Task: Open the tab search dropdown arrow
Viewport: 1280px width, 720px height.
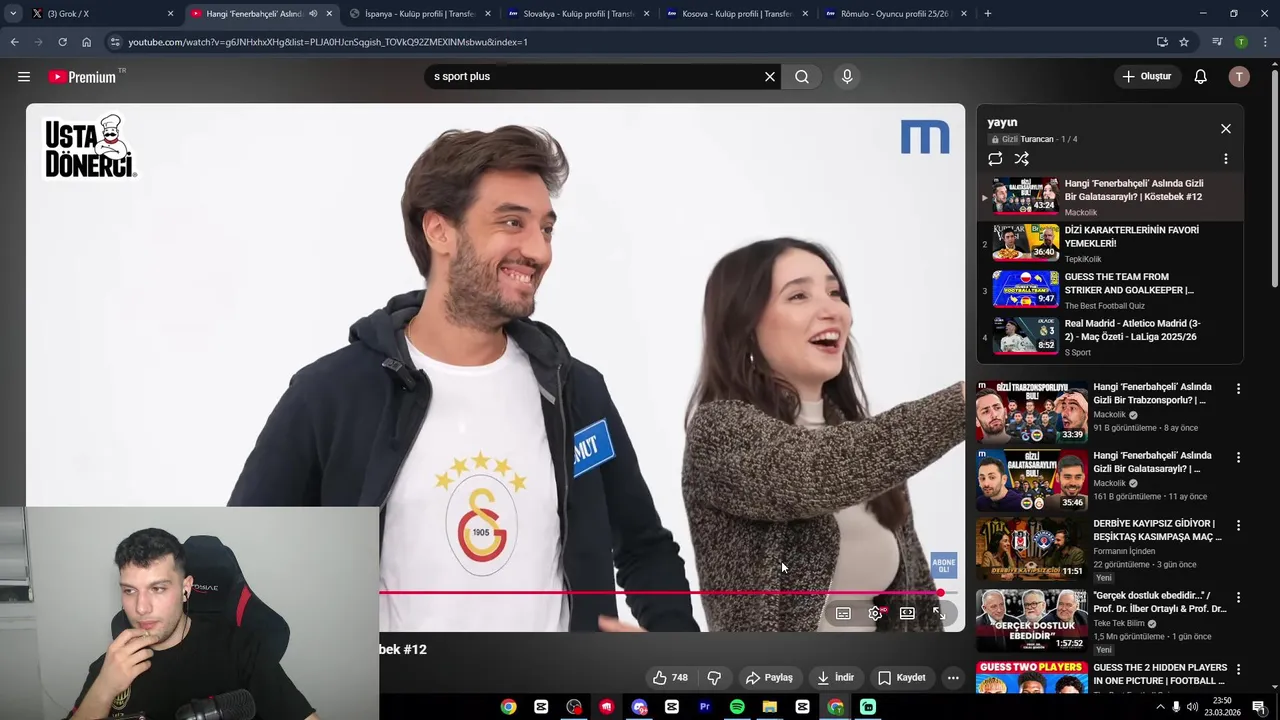Action: coord(12,14)
